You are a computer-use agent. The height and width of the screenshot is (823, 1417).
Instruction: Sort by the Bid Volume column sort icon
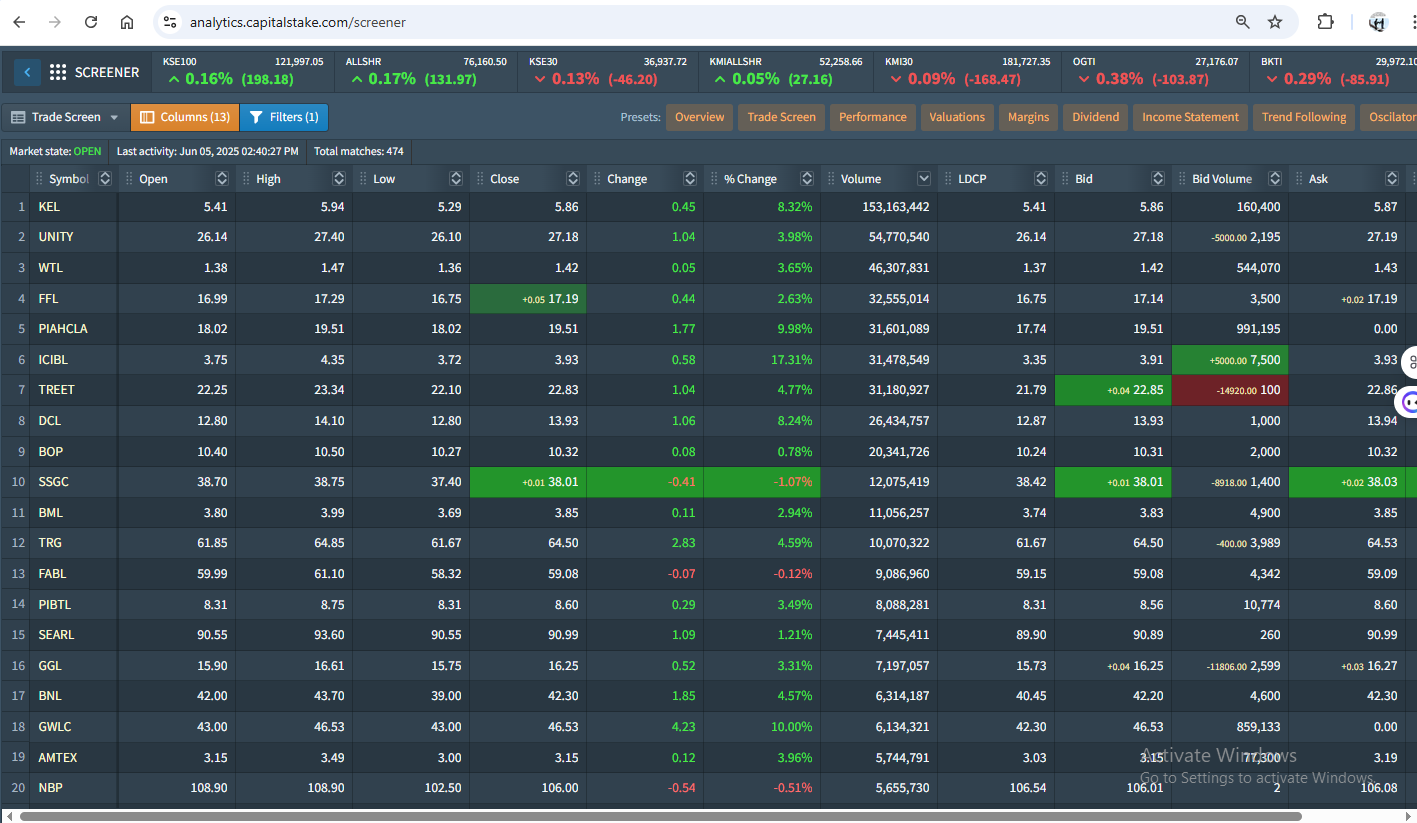pyautogui.click(x=1275, y=179)
